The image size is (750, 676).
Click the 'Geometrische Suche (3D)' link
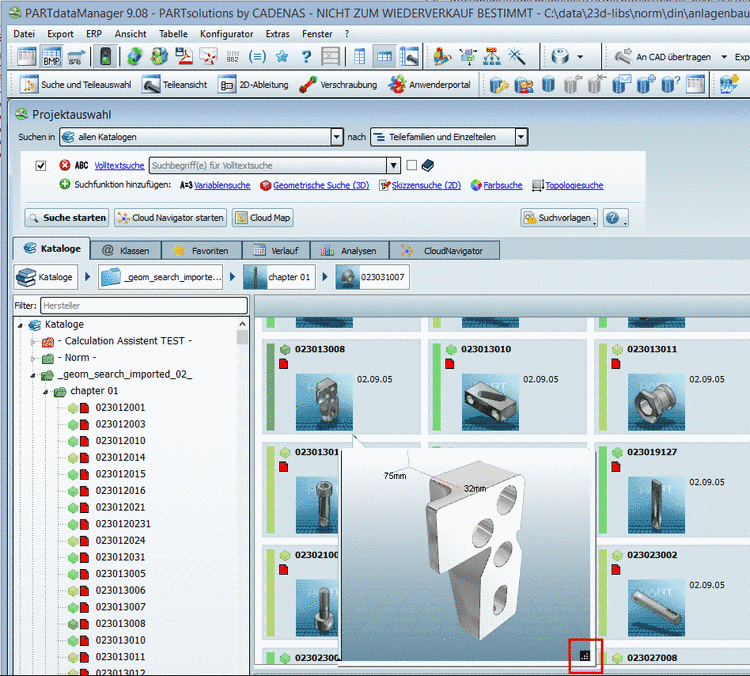click(x=320, y=185)
